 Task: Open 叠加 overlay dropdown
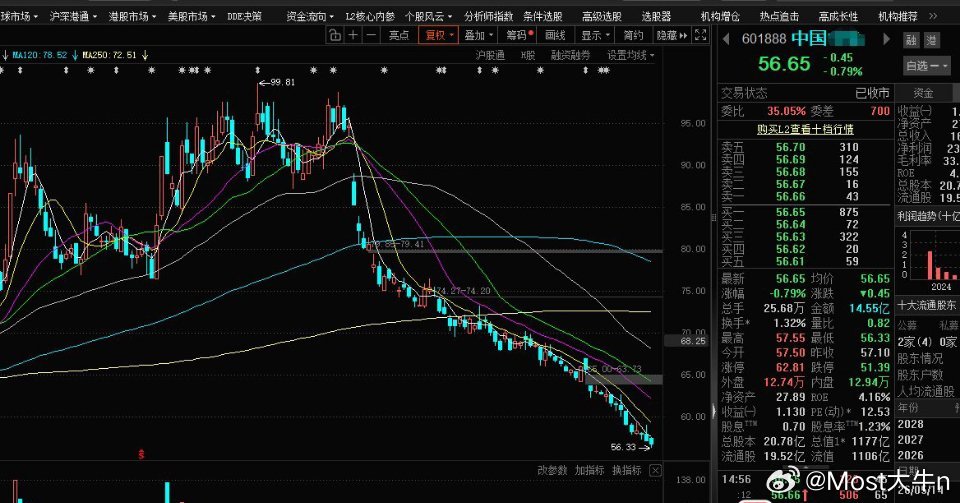coord(479,35)
